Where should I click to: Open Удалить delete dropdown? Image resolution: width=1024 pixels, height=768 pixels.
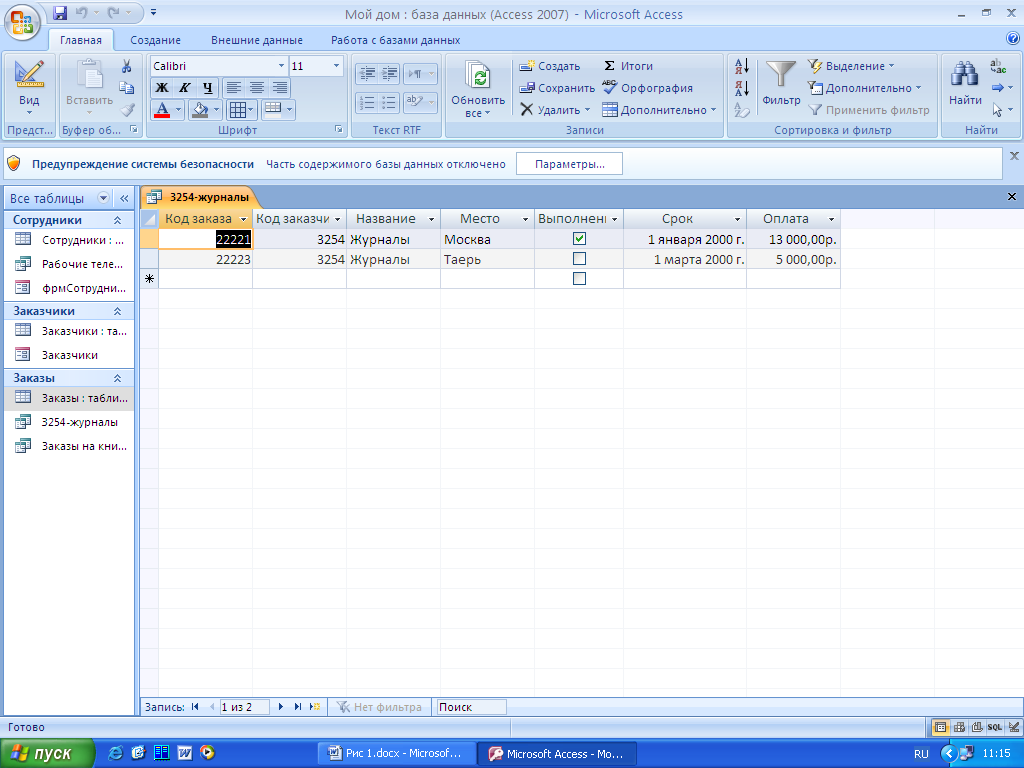pyautogui.click(x=555, y=110)
